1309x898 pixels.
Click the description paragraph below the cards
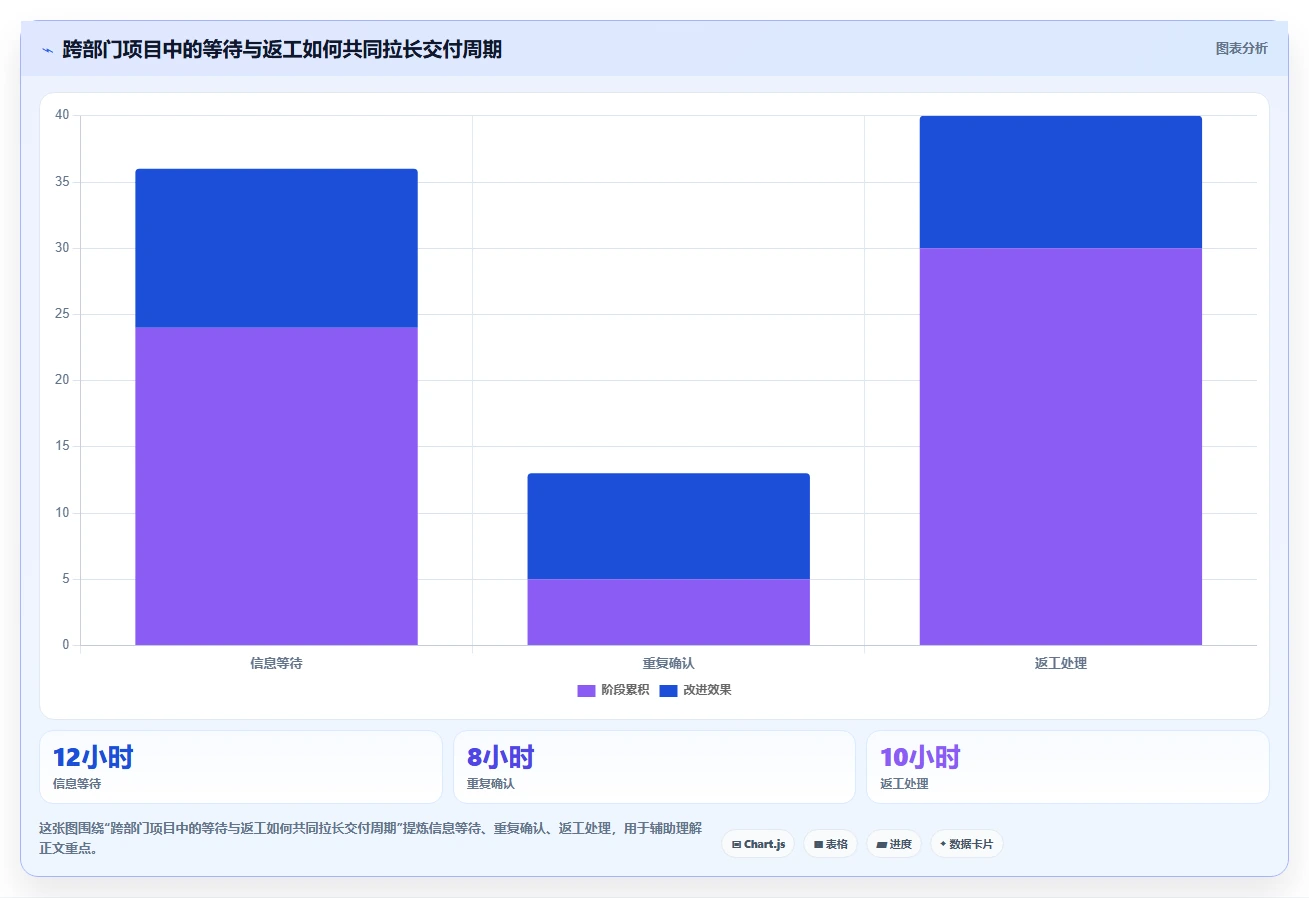(x=370, y=839)
